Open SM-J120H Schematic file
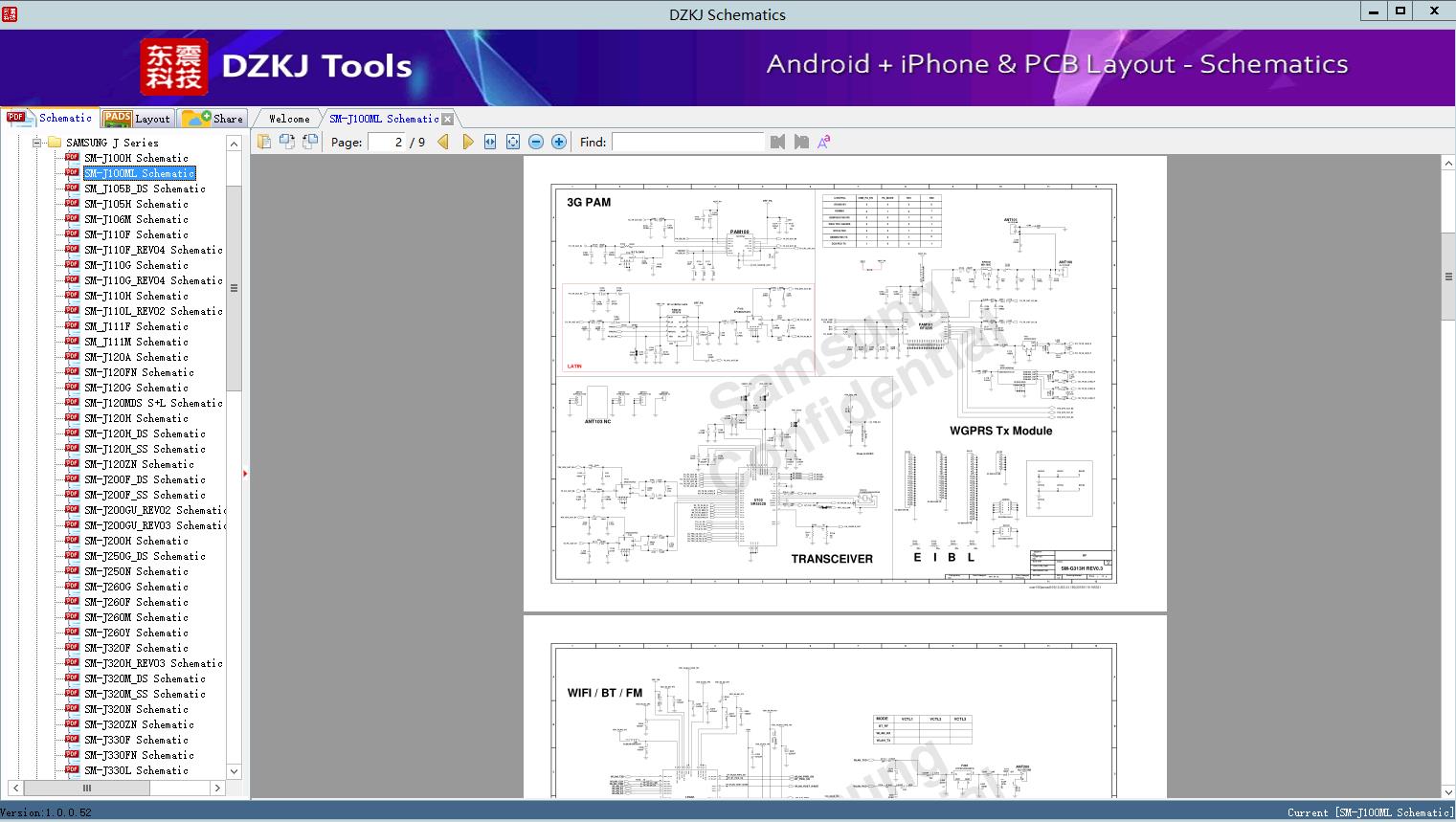This screenshot has height=822, width=1456. pyautogui.click(x=136, y=418)
